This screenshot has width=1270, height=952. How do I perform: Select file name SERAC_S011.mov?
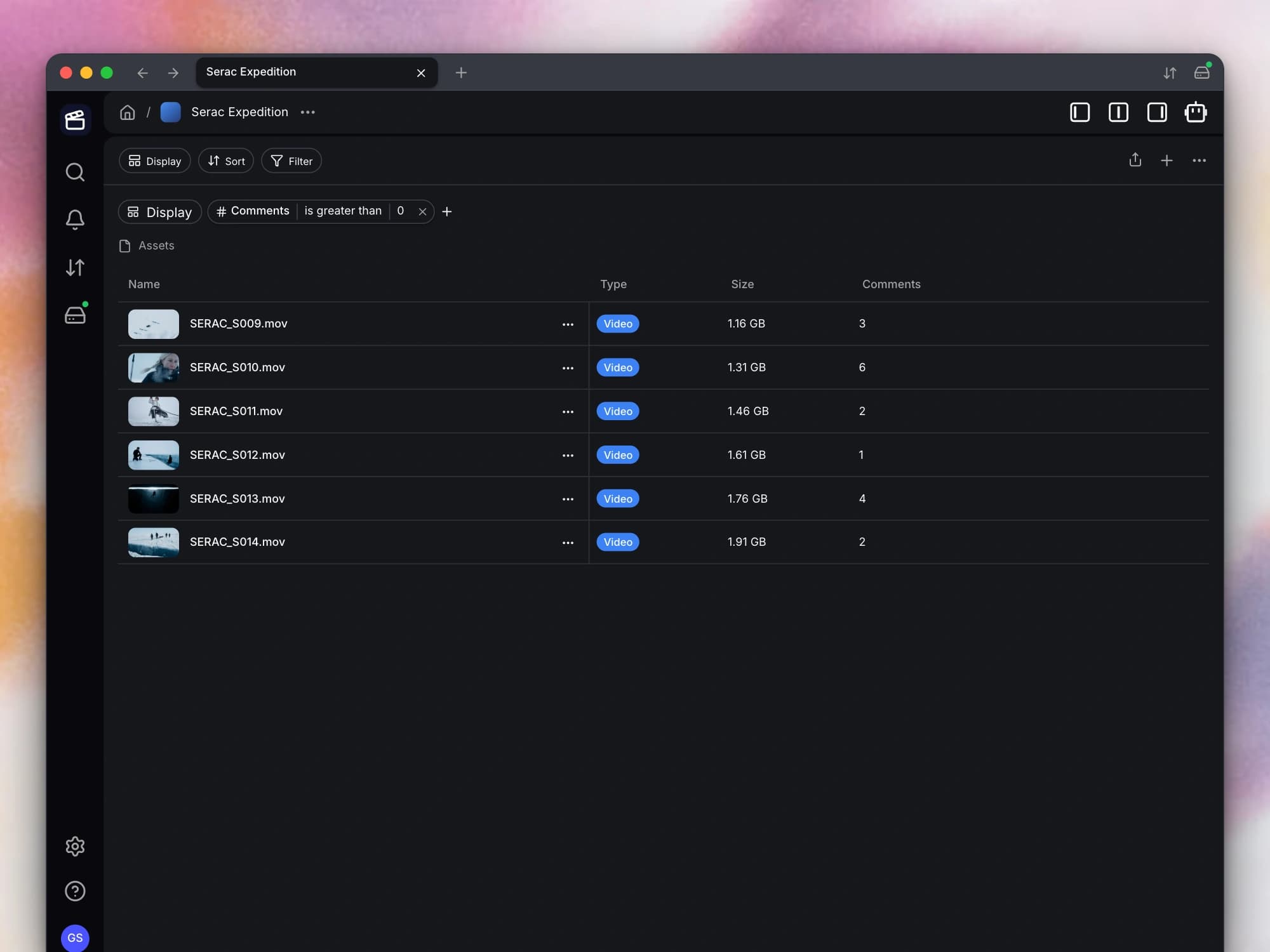pyautogui.click(x=236, y=411)
